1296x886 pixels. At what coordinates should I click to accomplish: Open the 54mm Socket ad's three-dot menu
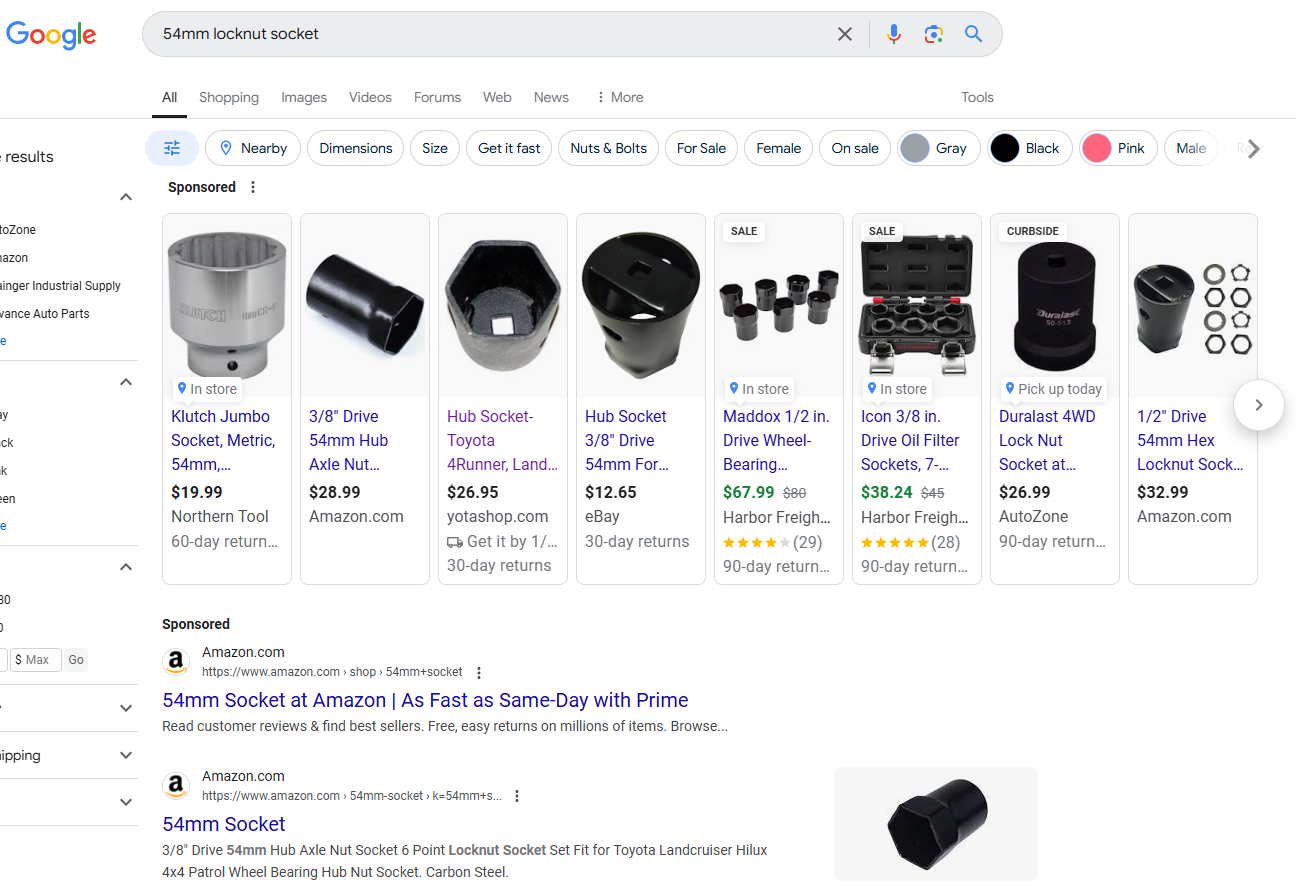click(x=517, y=796)
